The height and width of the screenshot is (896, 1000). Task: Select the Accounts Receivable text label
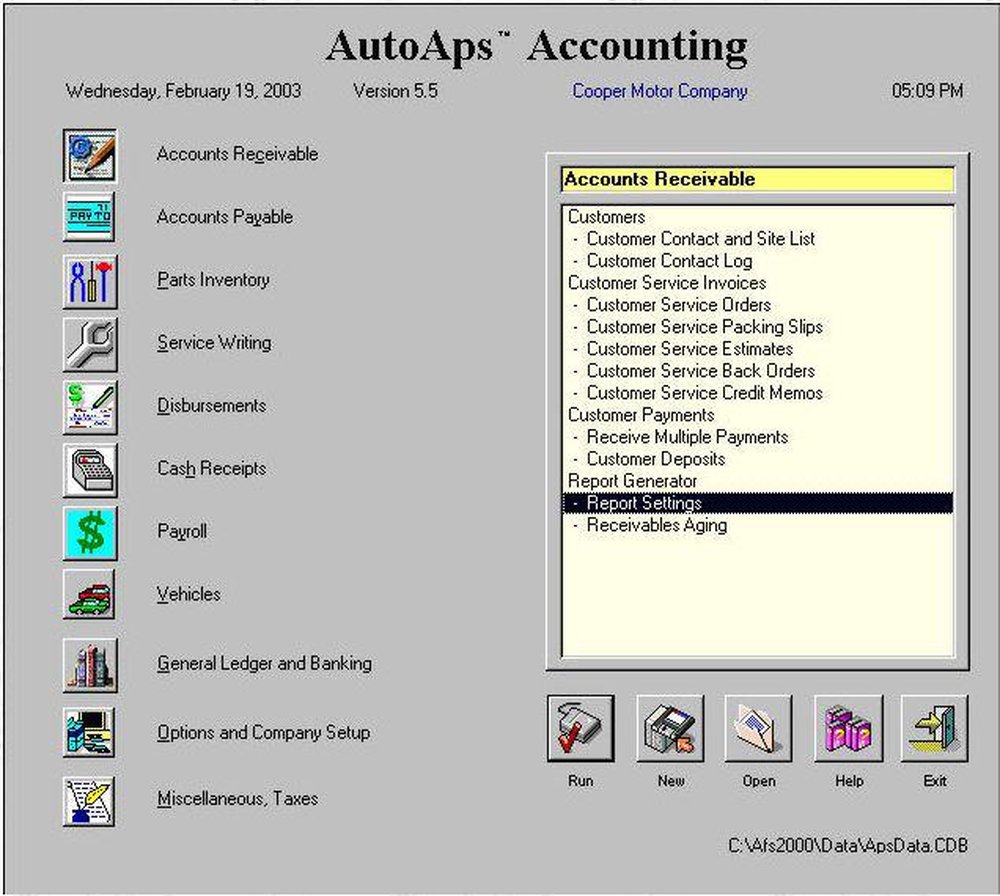point(237,154)
